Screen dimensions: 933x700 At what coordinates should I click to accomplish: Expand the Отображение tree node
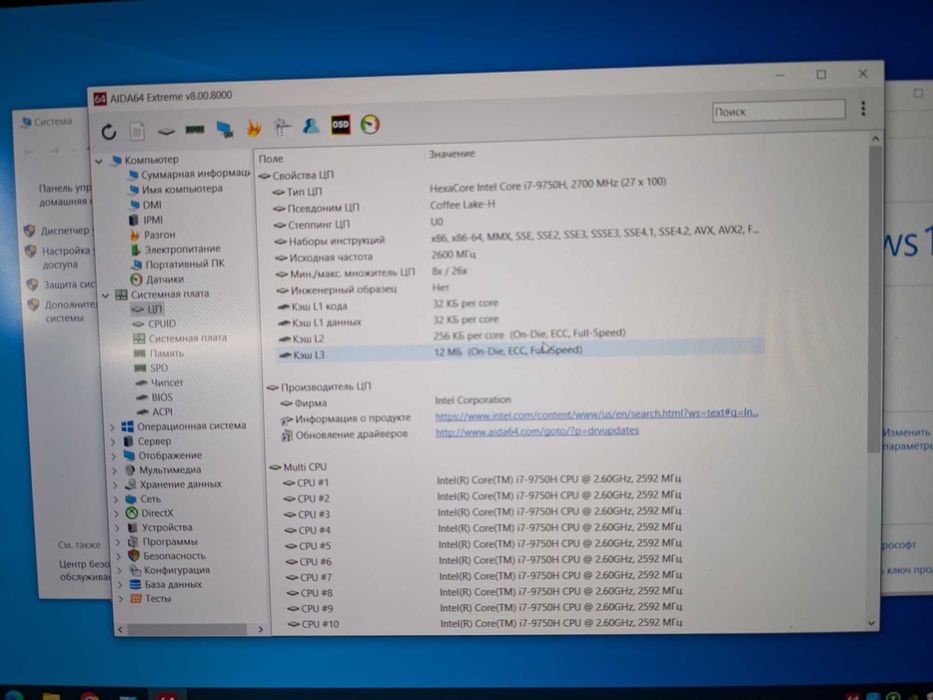click(x=114, y=457)
